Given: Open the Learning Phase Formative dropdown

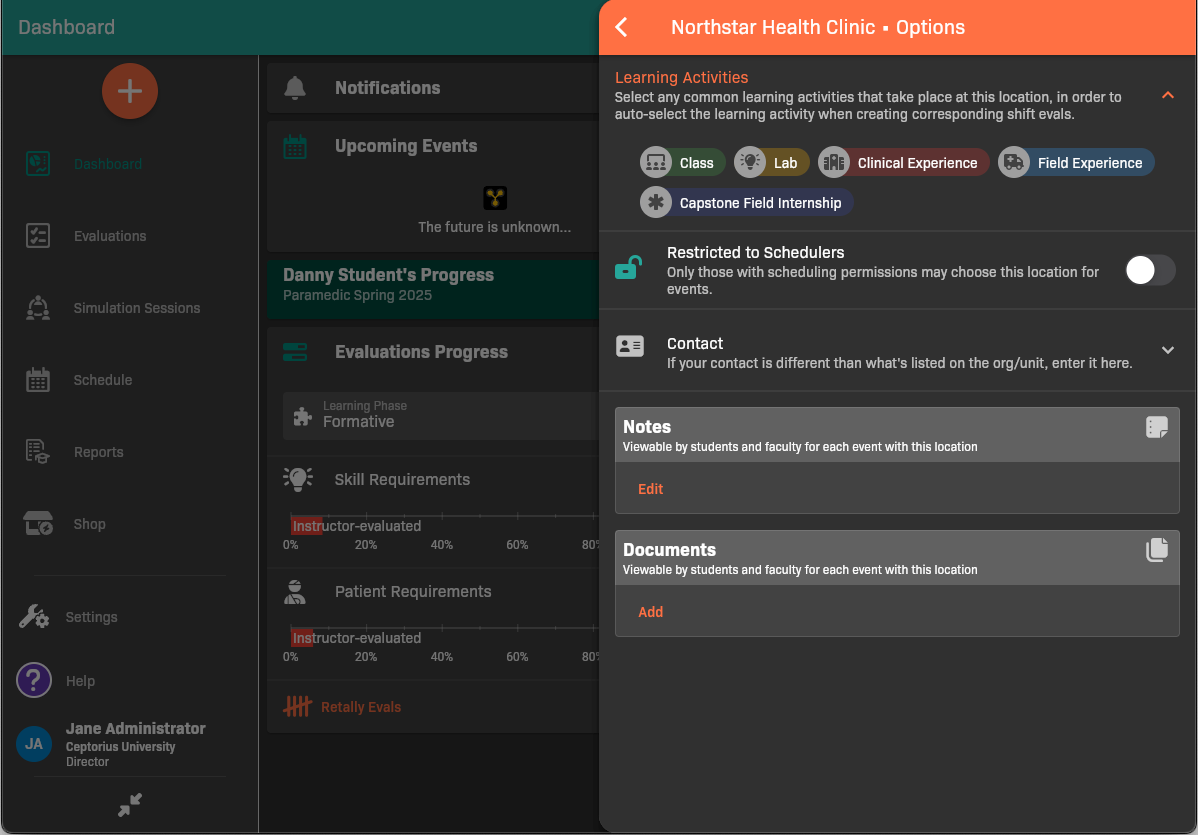Looking at the screenshot, I should (440, 415).
